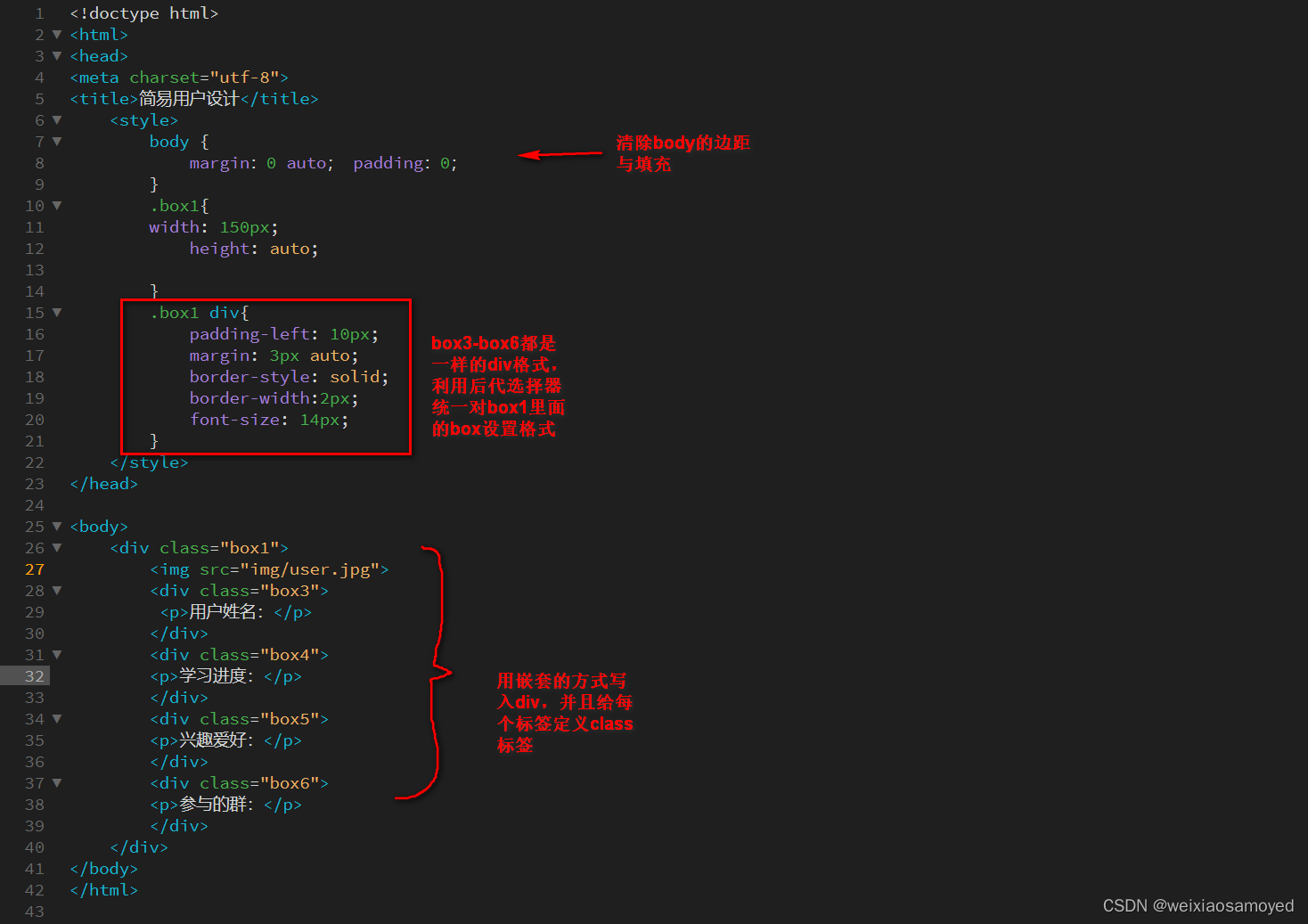Collapse the box6 div fold arrow on line 37
Viewport: 1308px width, 924px height.
click(x=57, y=783)
